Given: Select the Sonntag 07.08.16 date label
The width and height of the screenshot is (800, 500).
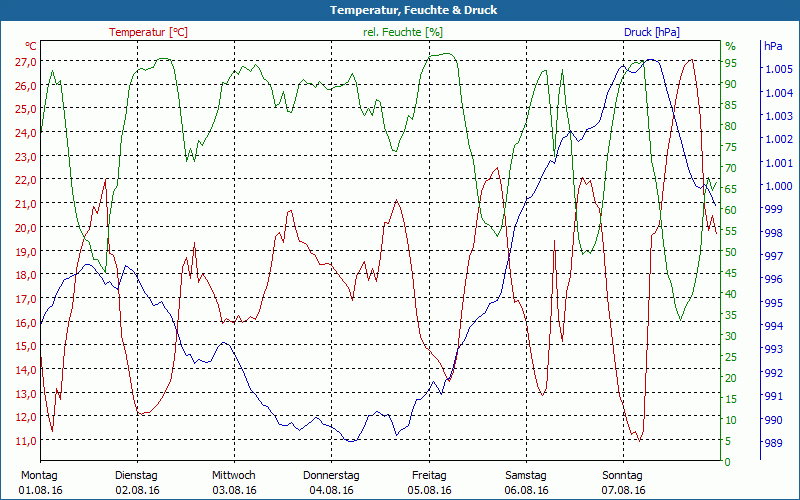Looking at the screenshot, I should pos(624,482).
